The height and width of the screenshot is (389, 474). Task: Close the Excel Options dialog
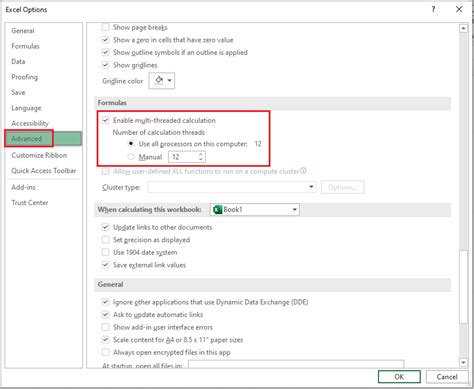point(459,9)
